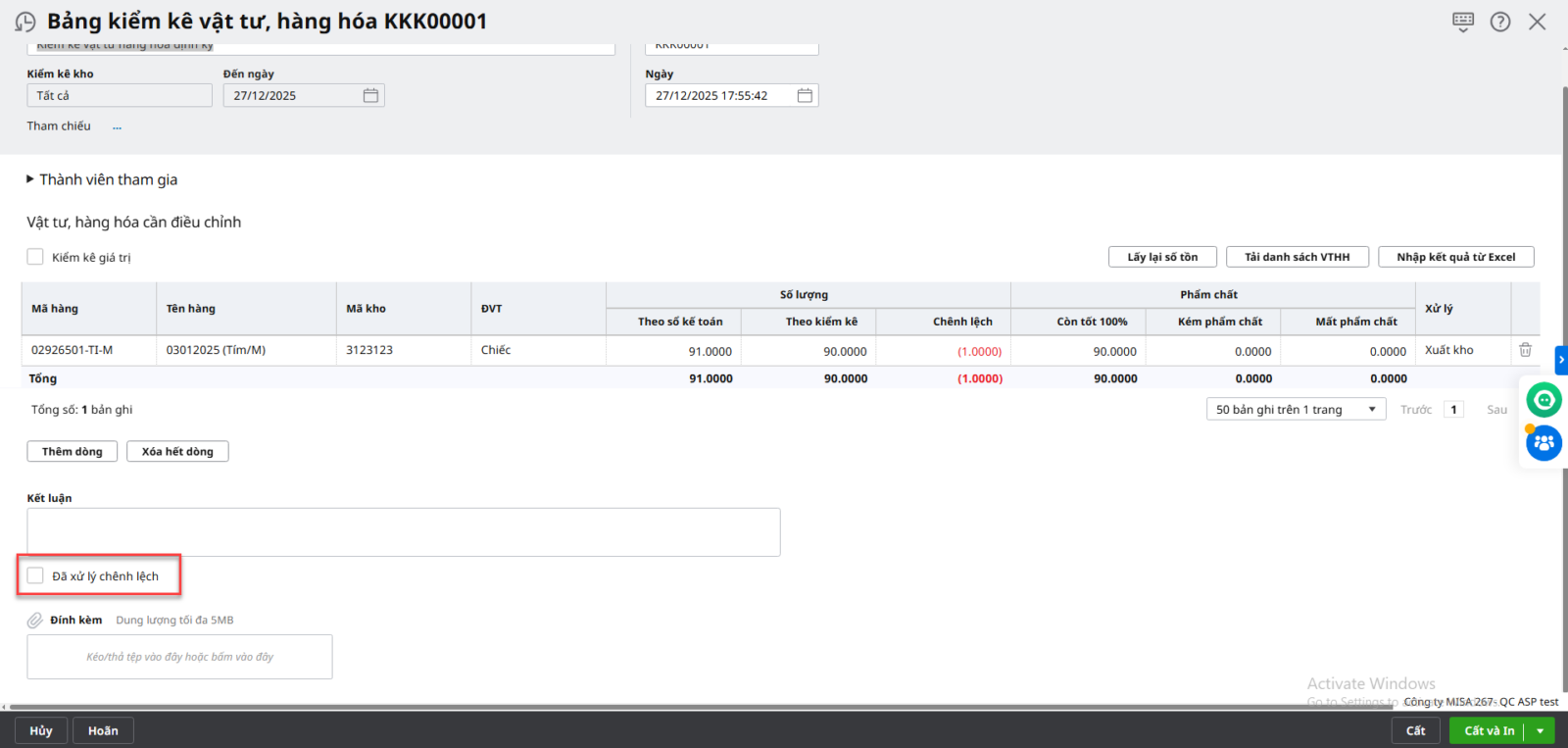The image size is (1568, 748).
Task: Delete row using the trash icon
Action: coord(1525,350)
